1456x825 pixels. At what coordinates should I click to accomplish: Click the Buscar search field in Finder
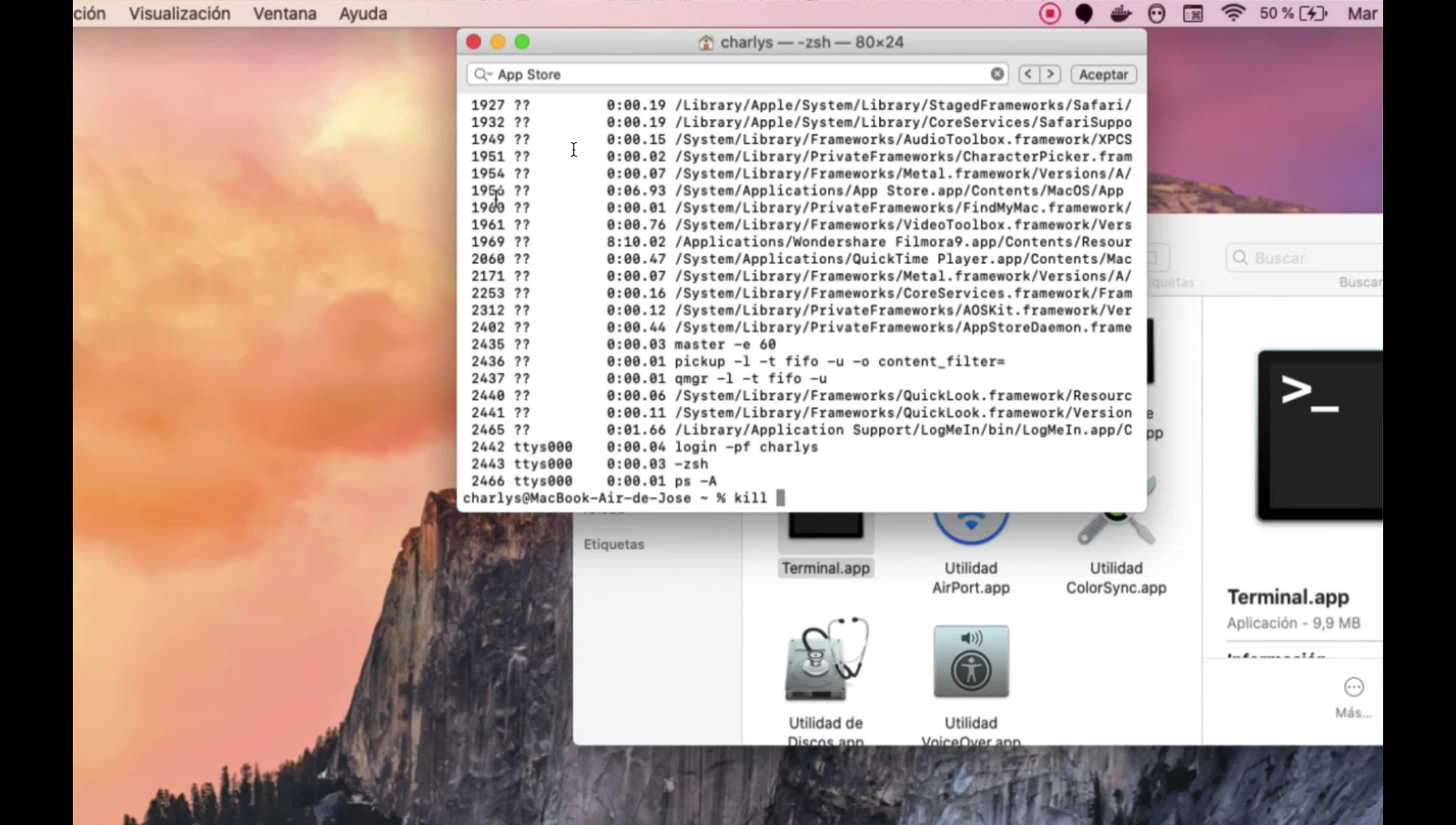[1304, 258]
